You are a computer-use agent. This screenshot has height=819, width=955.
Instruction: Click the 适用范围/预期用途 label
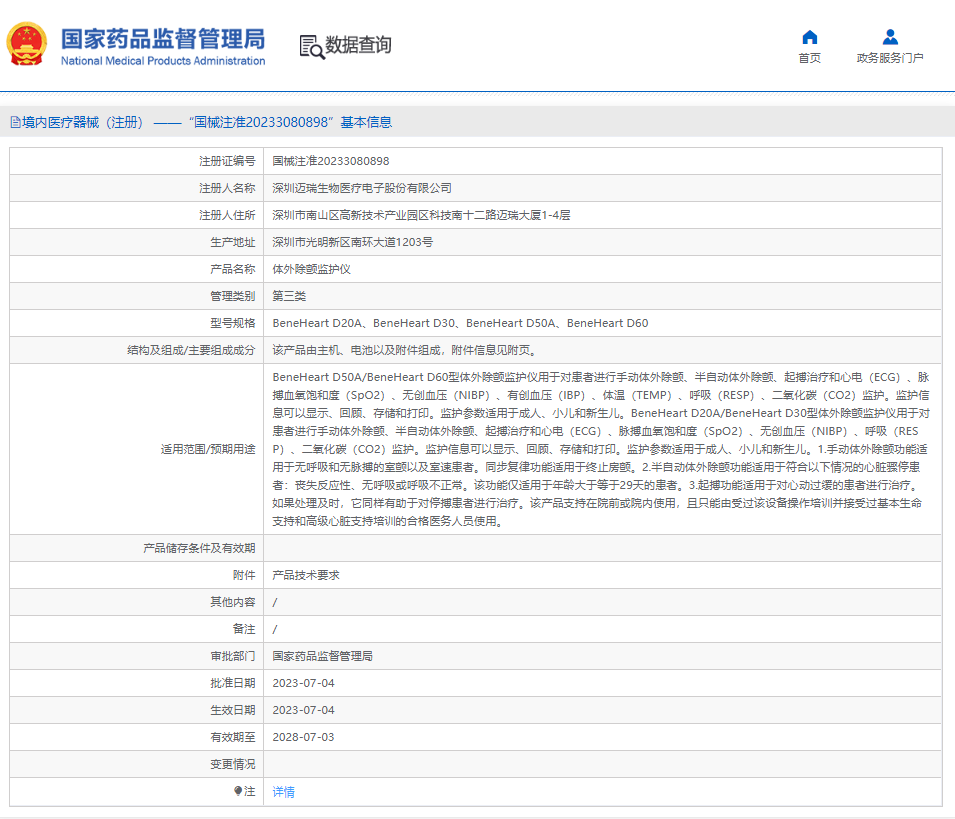click(x=208, y=449)
